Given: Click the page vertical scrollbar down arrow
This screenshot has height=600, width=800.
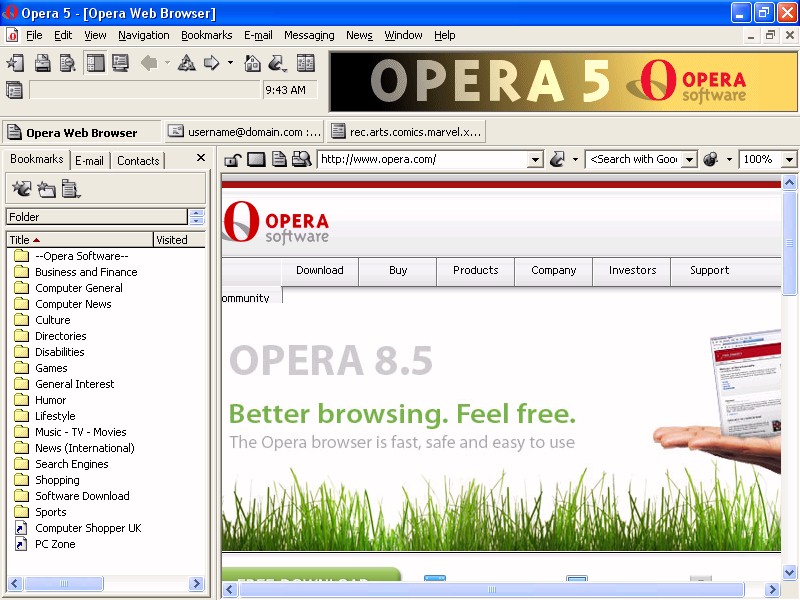Looking at the screenshot, I should (789, 572).
